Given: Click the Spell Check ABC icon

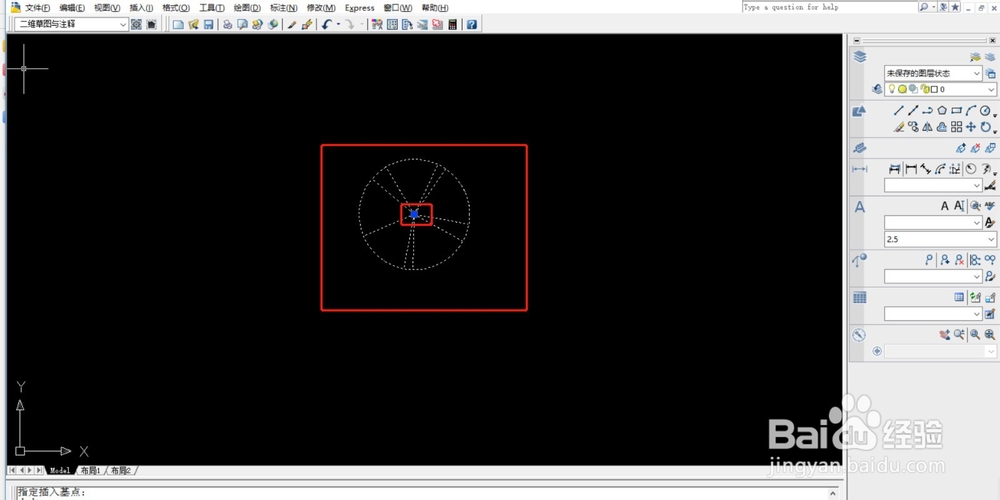Looking at the screenshot, I should 990,206.
